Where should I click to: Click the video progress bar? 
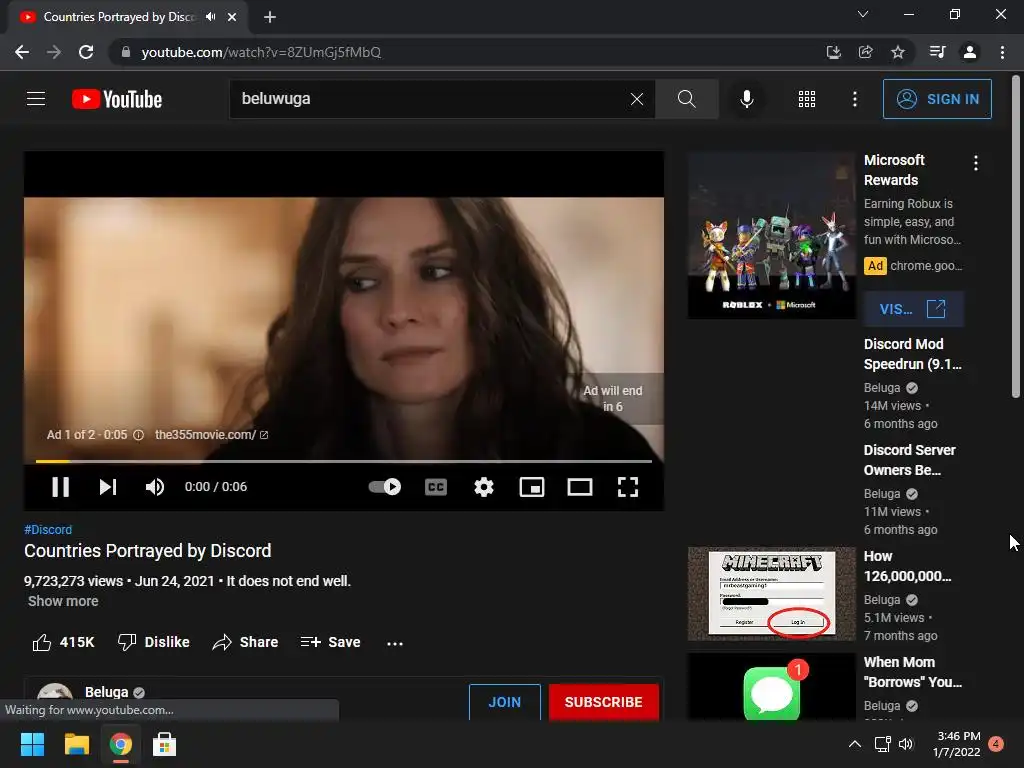(x=344, y=461)
